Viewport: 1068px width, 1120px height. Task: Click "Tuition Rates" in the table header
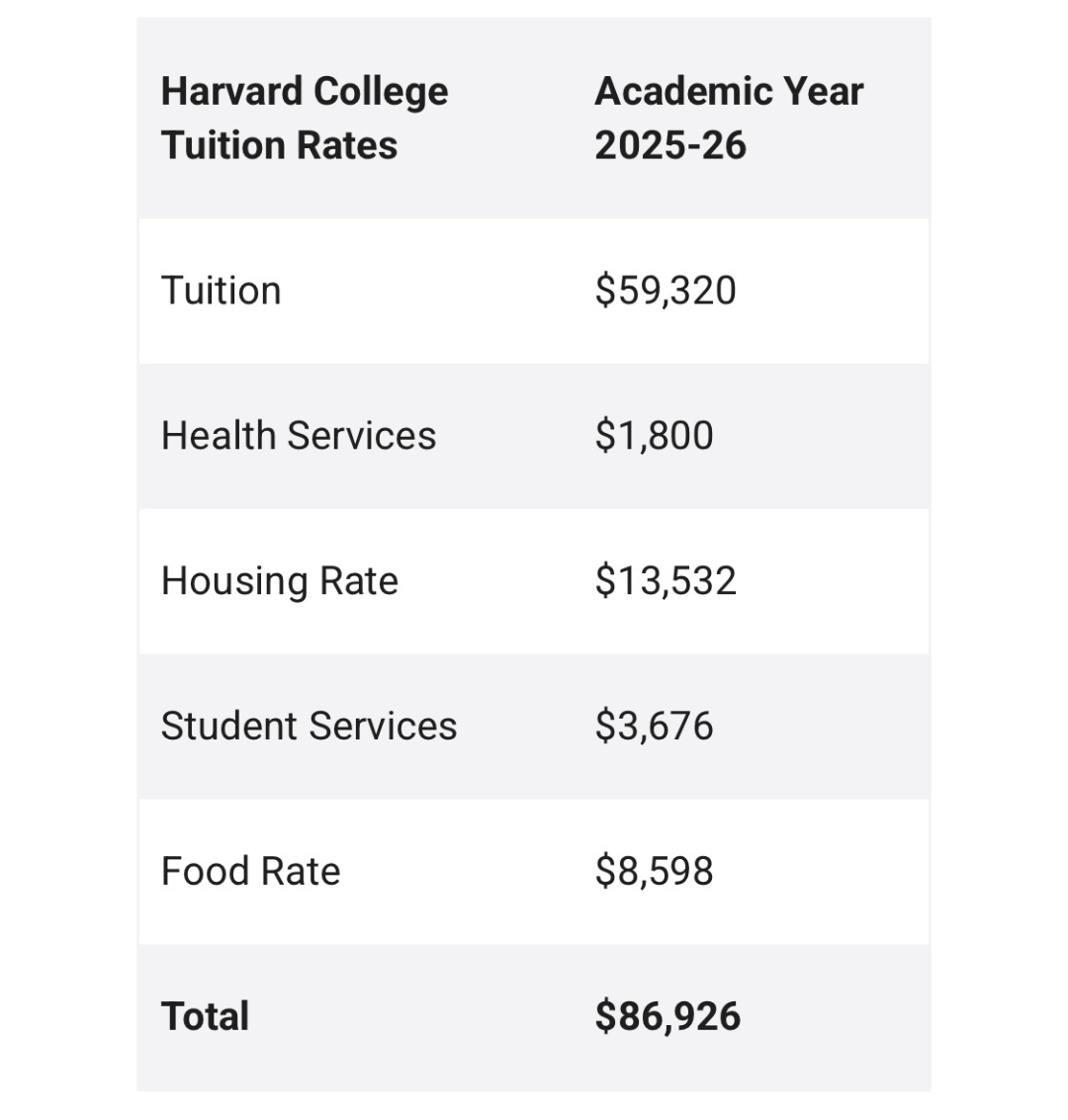click(x=279, y=145)
